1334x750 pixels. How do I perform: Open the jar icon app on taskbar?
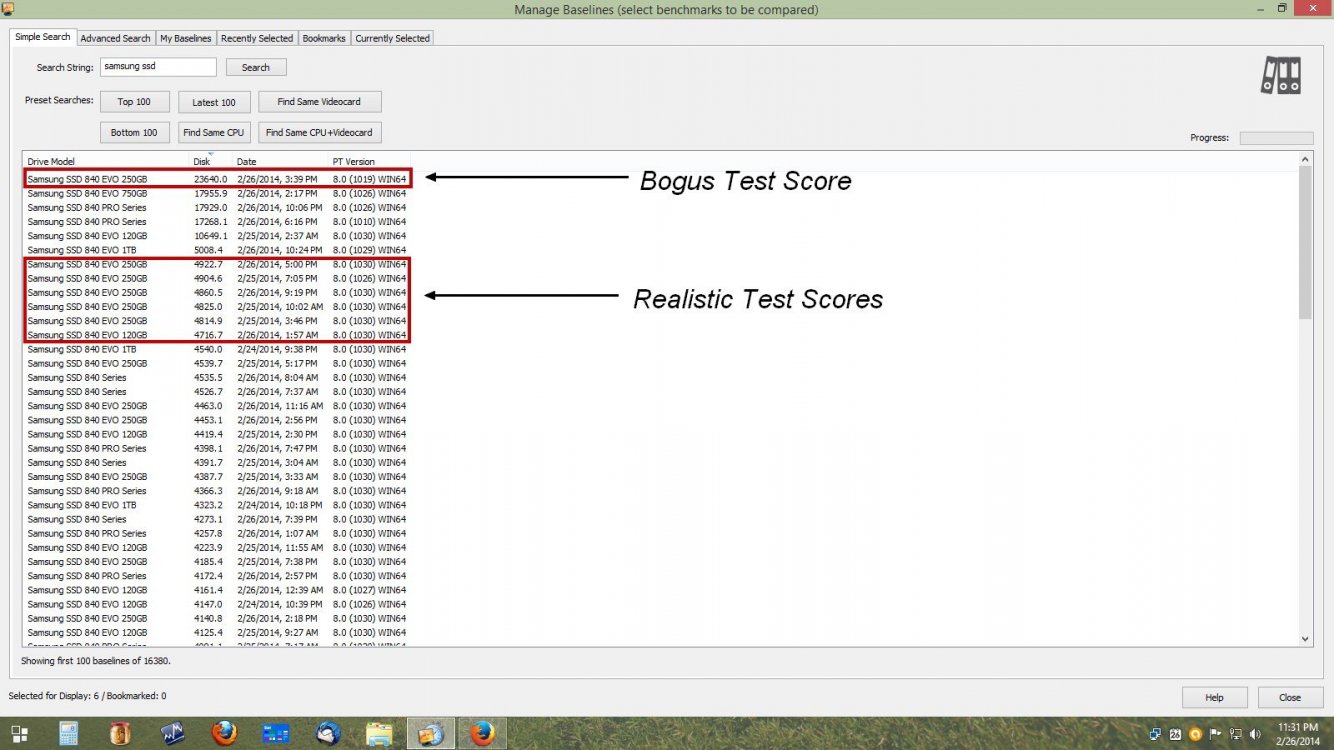point(120,733)
